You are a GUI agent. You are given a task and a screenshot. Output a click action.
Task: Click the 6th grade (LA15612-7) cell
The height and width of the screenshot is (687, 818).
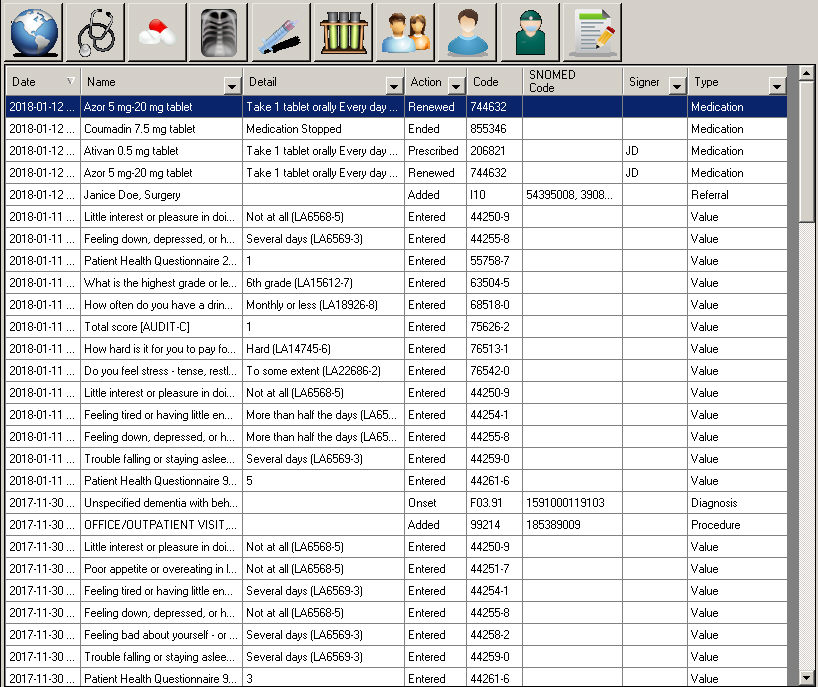(323, 283)
